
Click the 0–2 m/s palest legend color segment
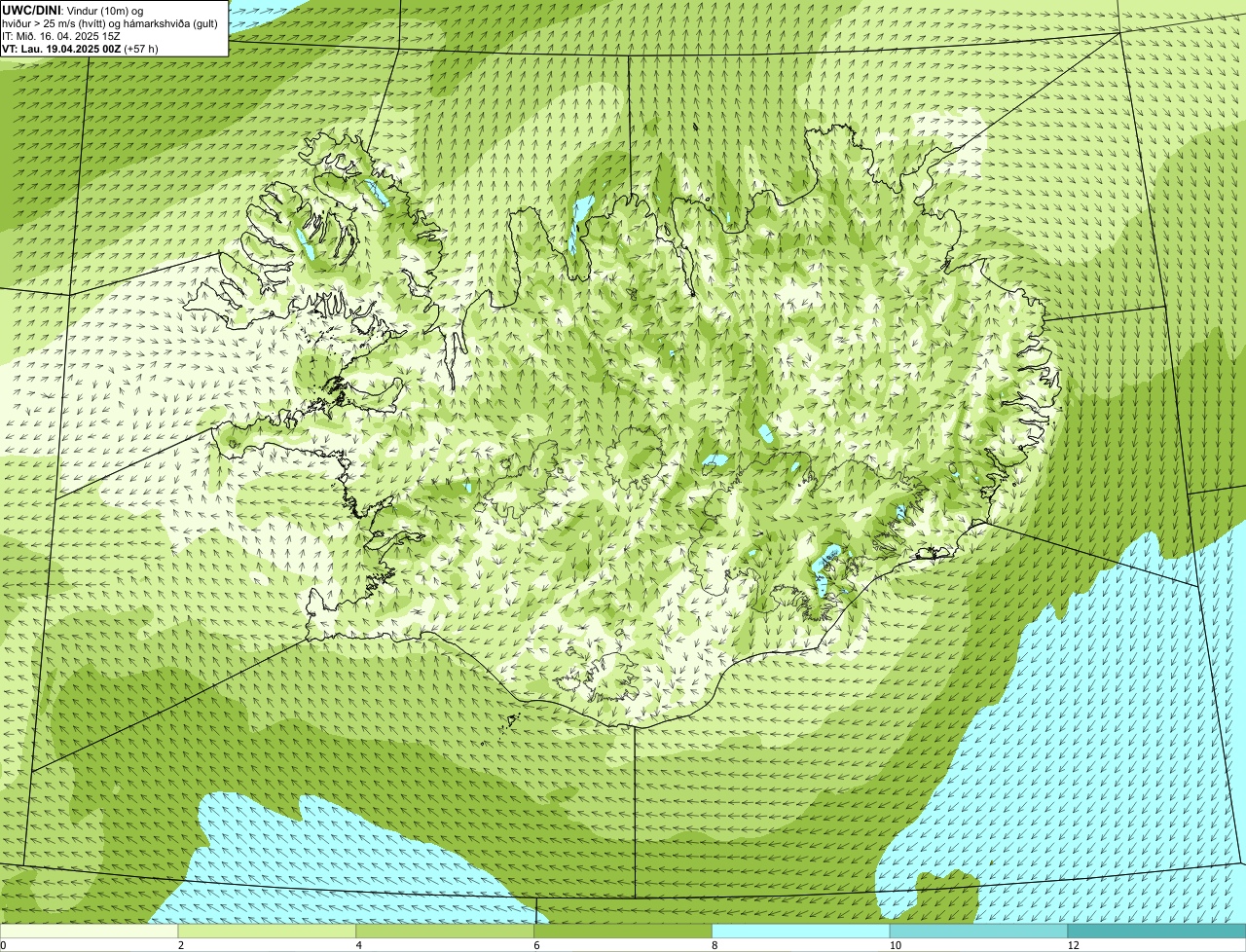tap(89, 932)
